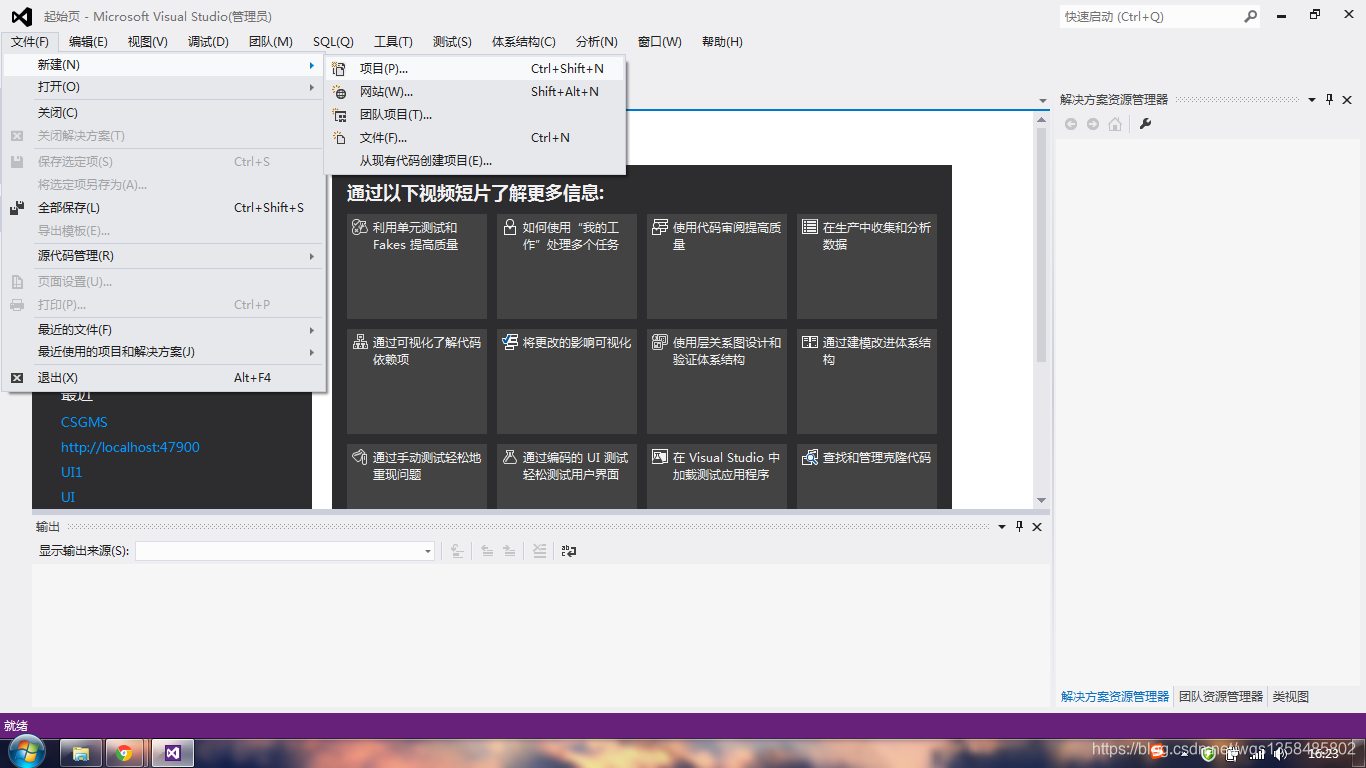Open the 利用单元测试和 Fakes 提高质量 video
Image resolution: width=1366 pixels, height=768 pixels.
(417, 266)
